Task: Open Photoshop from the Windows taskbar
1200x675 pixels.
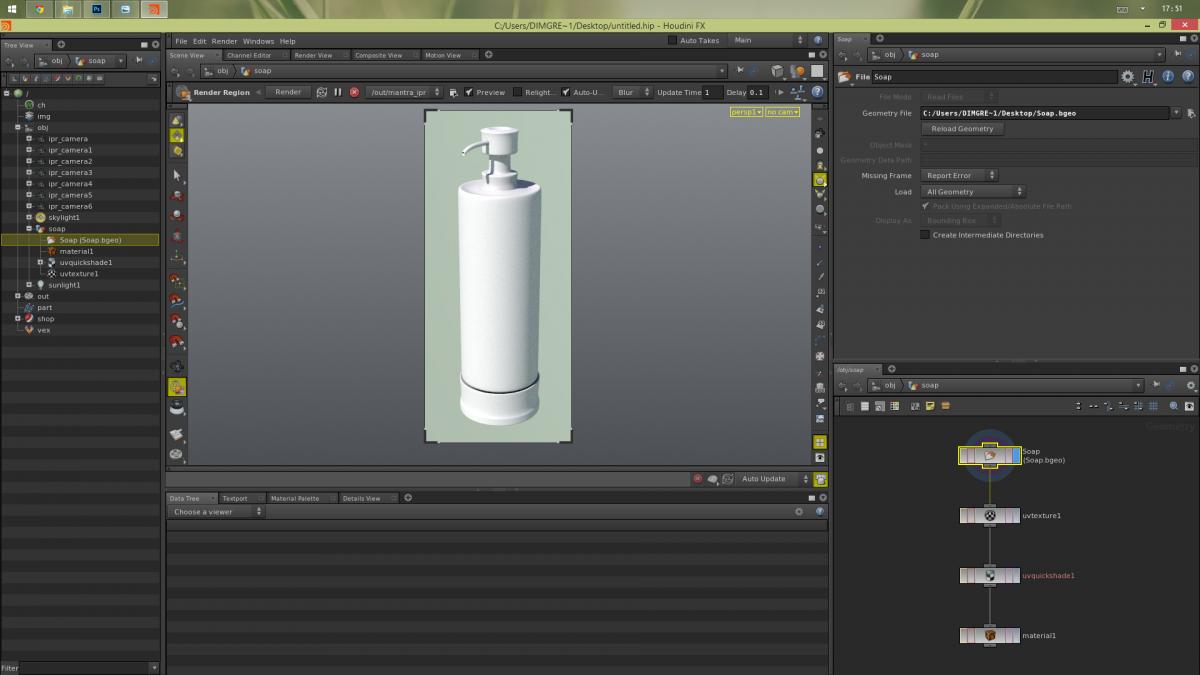Action: (98, 9)
